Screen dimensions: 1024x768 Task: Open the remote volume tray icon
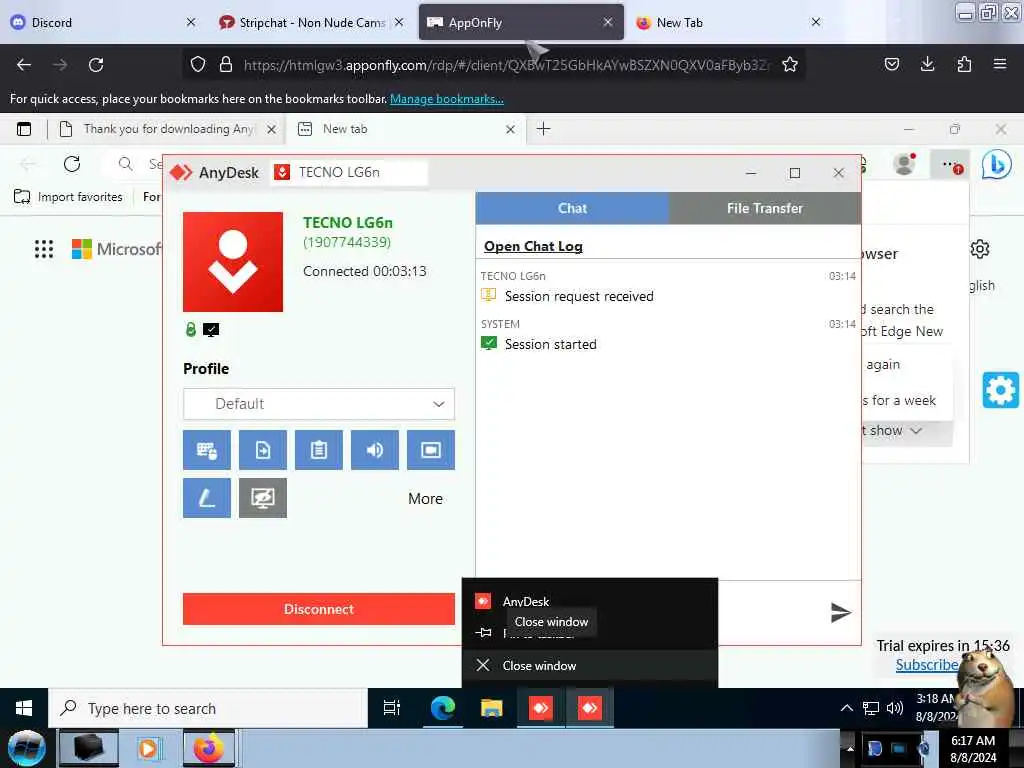click(895, 708)
